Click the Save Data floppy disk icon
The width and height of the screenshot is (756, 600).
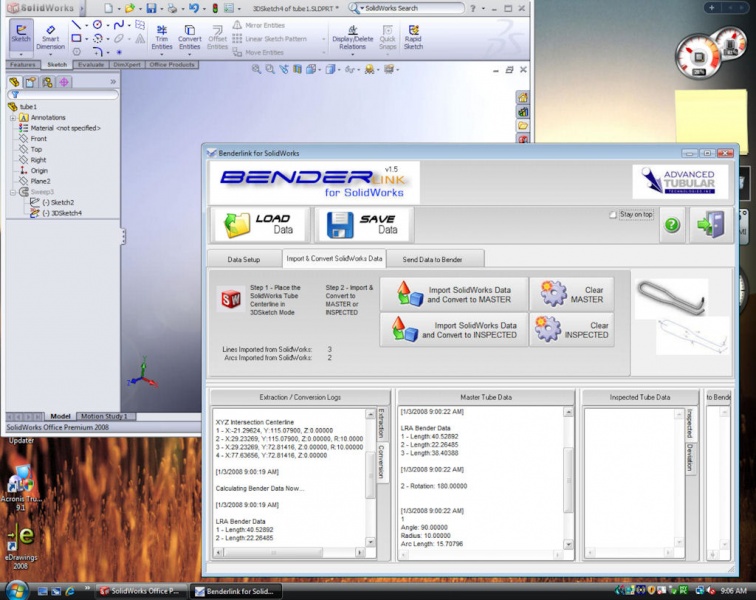(x=338, y=225)
